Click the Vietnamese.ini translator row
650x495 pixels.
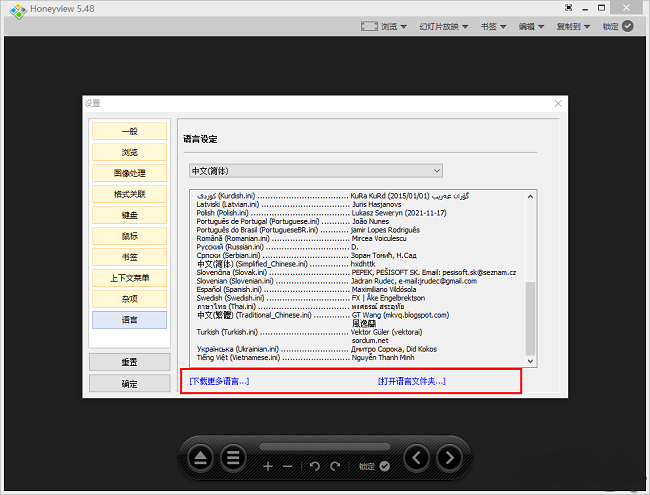tap(306, 357)
